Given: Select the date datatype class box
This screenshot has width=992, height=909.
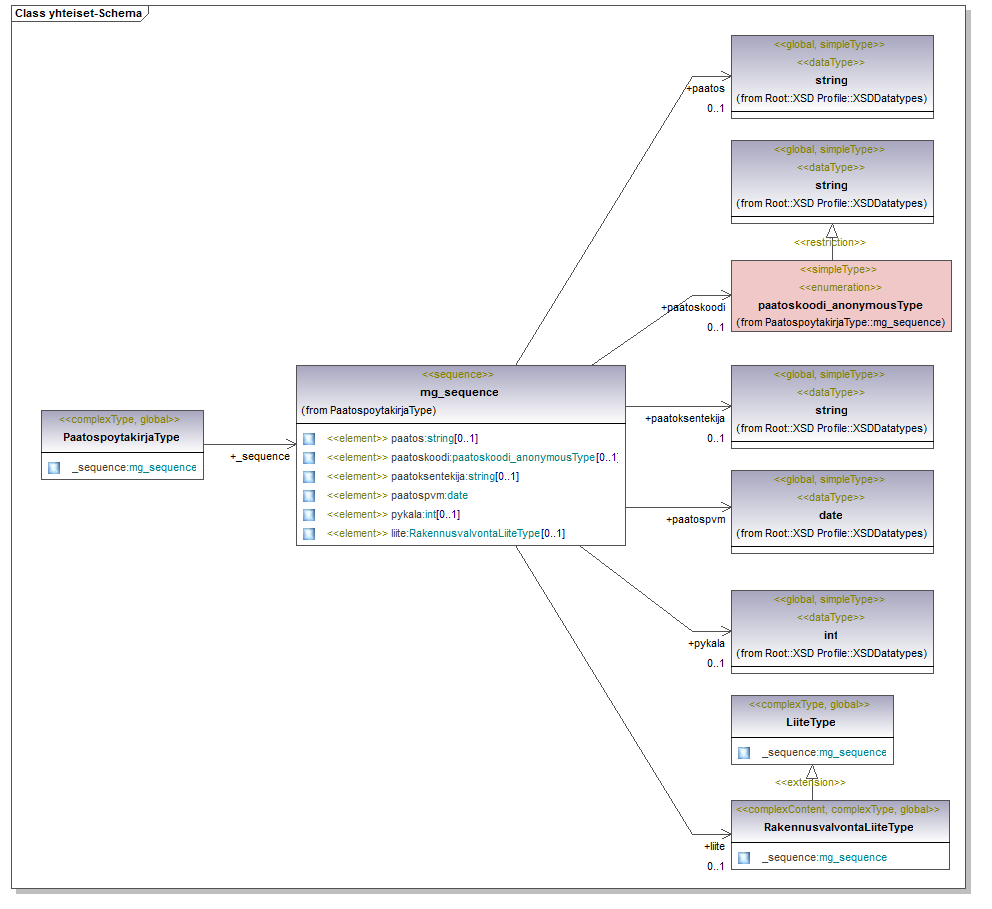Looking at the screenshot, I should click(831, 510).
